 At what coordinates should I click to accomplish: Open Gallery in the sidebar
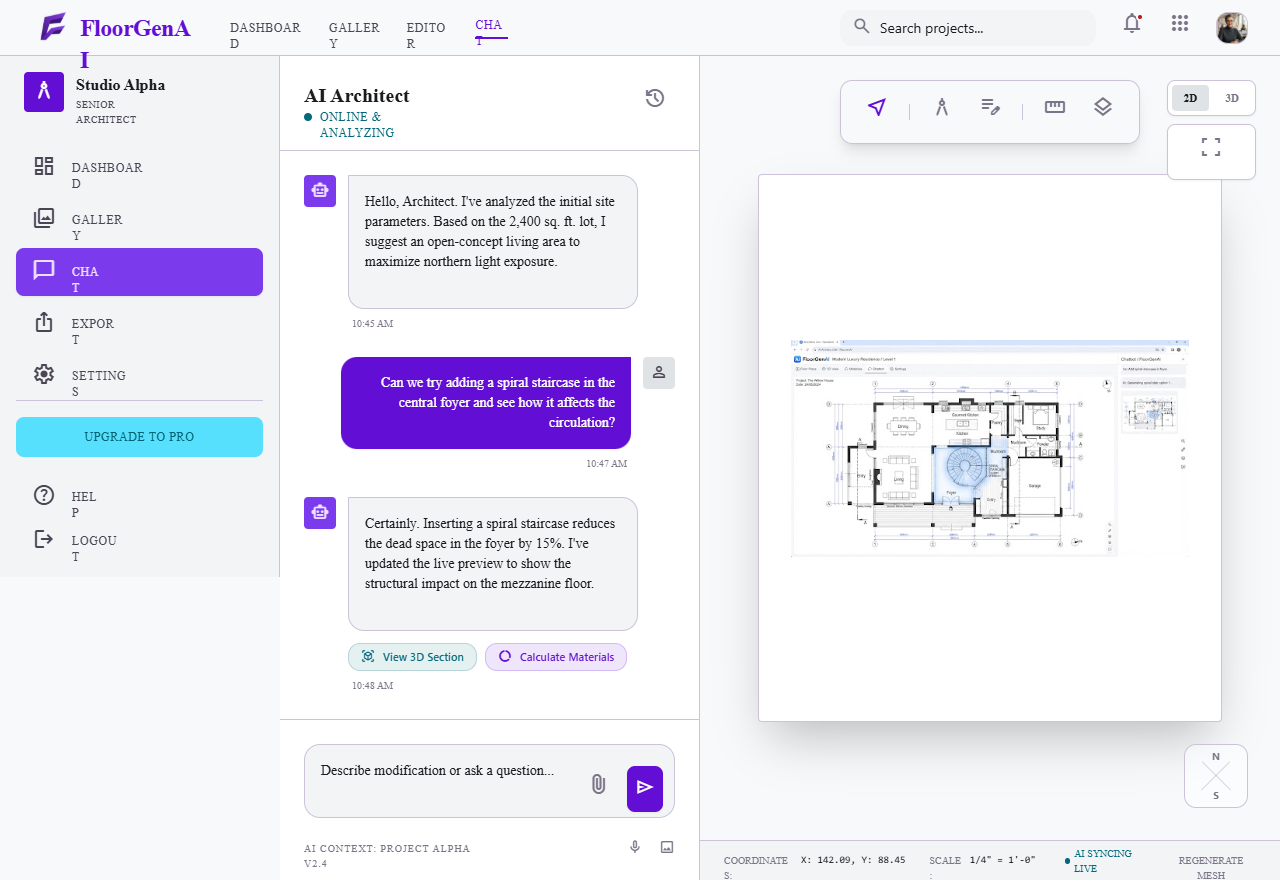tap(139, 222)
